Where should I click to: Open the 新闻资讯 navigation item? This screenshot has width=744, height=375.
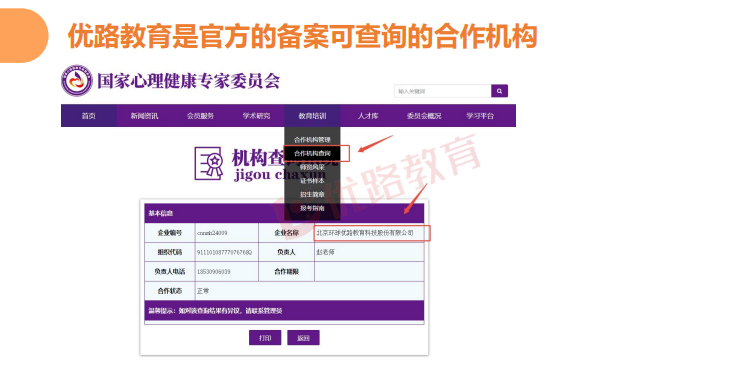144,116
